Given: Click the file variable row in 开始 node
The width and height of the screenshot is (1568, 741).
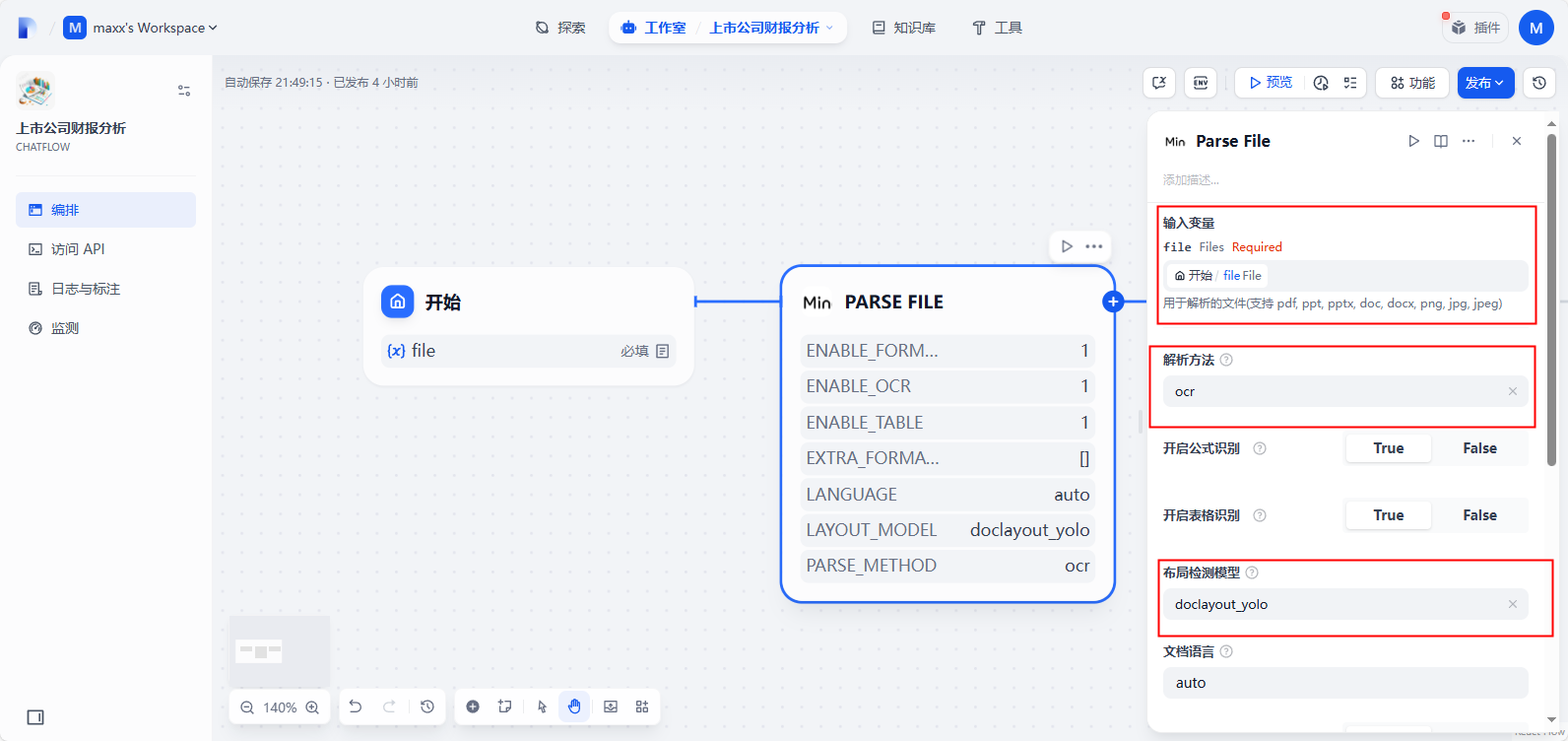Looking at the screenshot, I should click(529, 351).
